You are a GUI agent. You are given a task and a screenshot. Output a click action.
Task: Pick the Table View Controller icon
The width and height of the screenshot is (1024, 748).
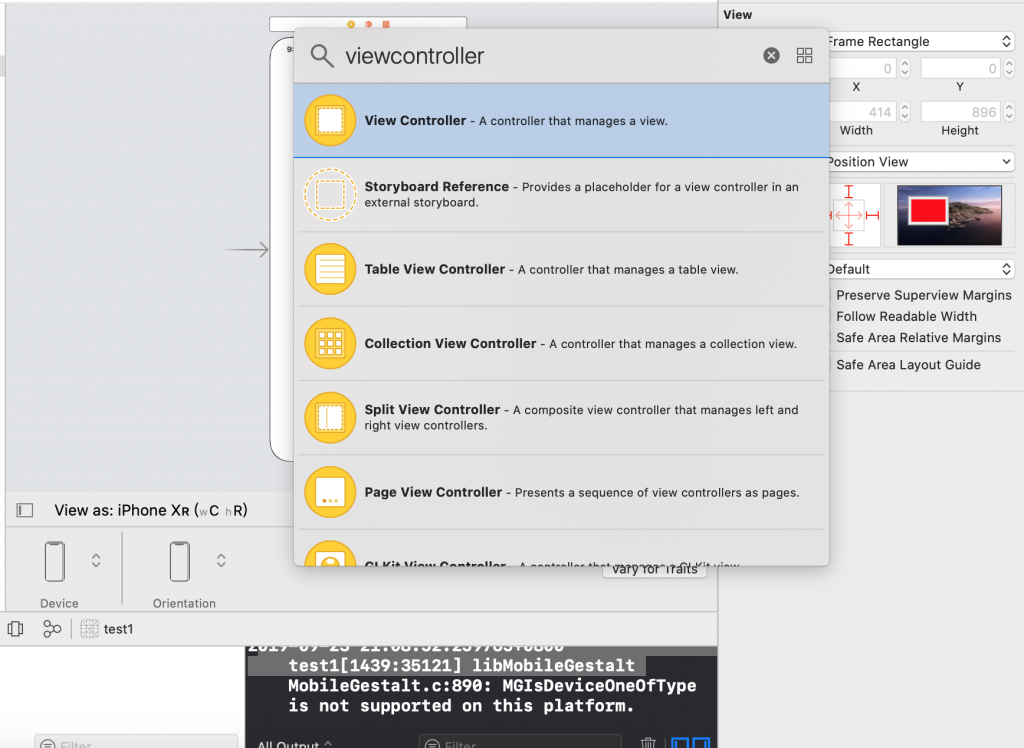click(330, 269)
